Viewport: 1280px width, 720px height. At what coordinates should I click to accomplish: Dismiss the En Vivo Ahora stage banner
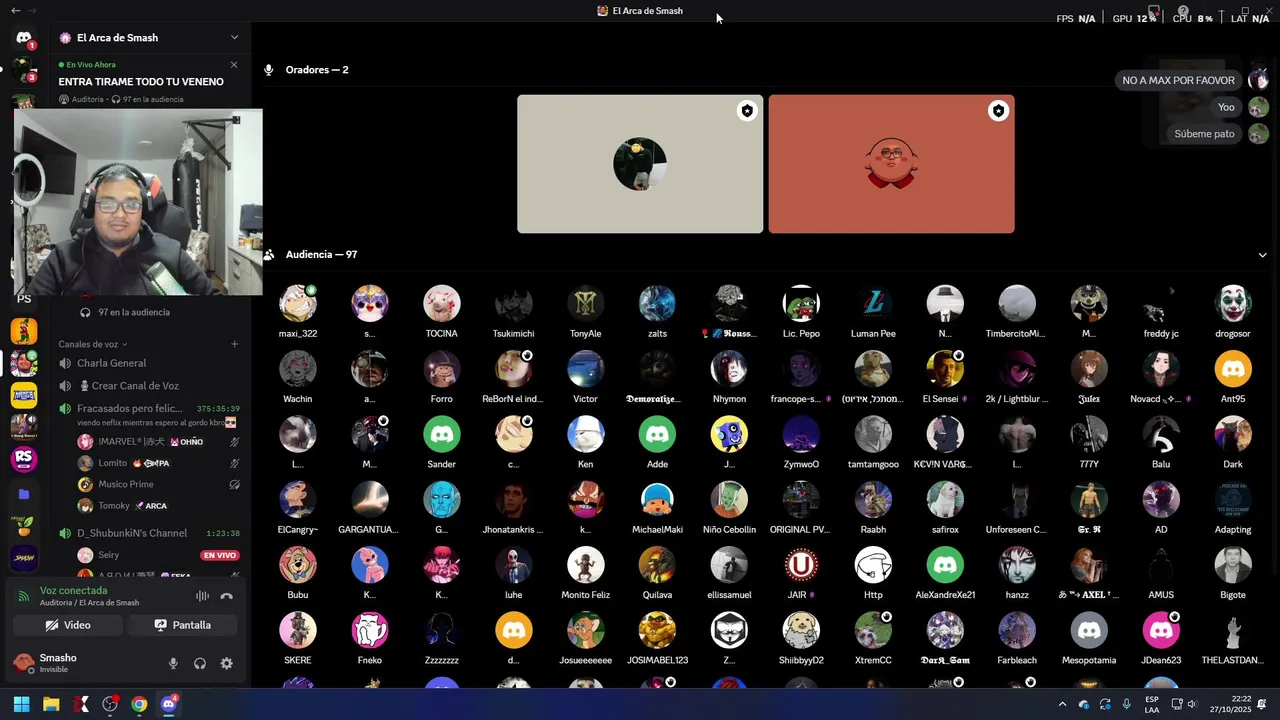pyautogui.click(x=234, y=65)
